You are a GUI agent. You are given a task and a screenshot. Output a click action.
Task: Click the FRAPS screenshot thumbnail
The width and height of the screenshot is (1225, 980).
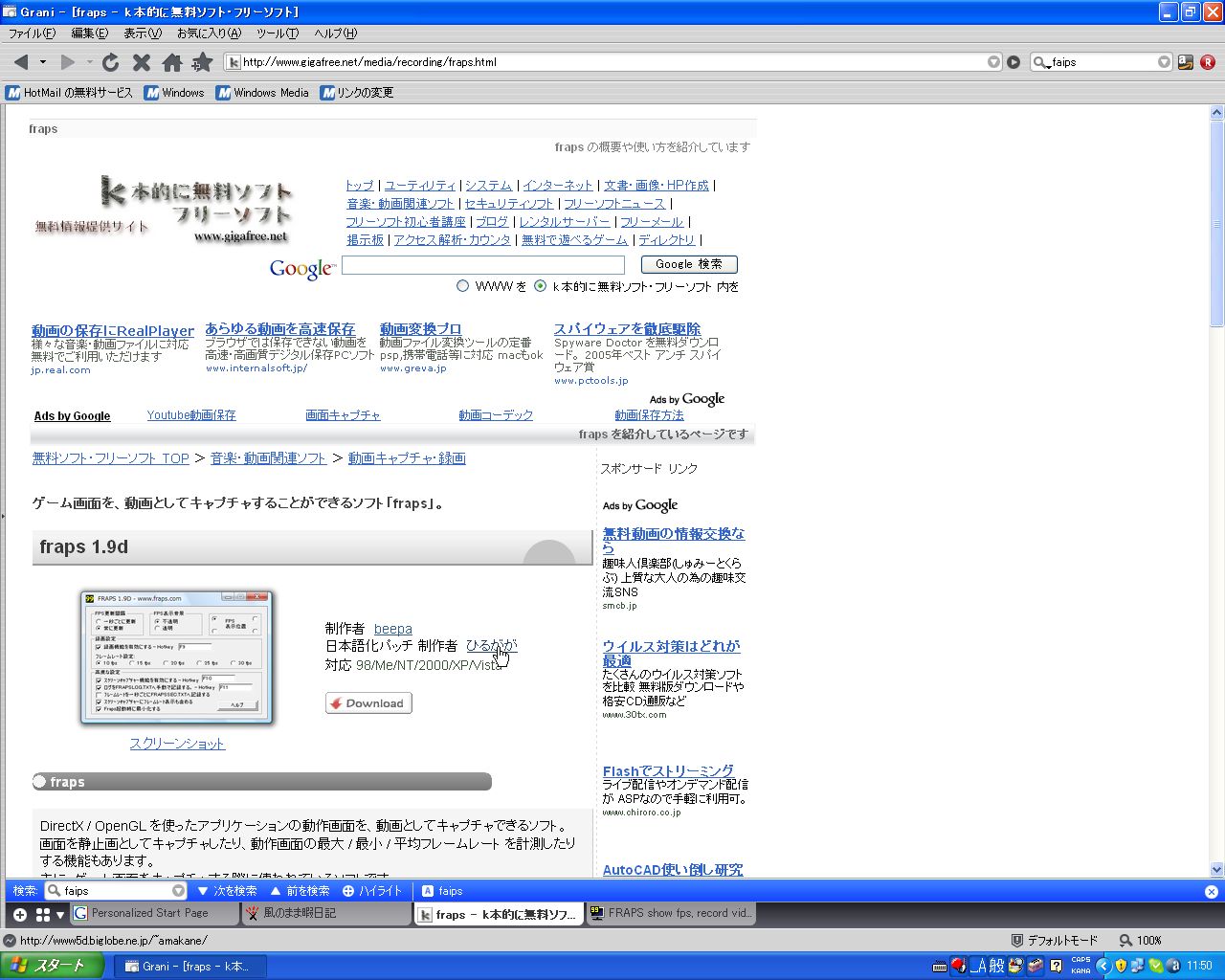click(177, 657)
